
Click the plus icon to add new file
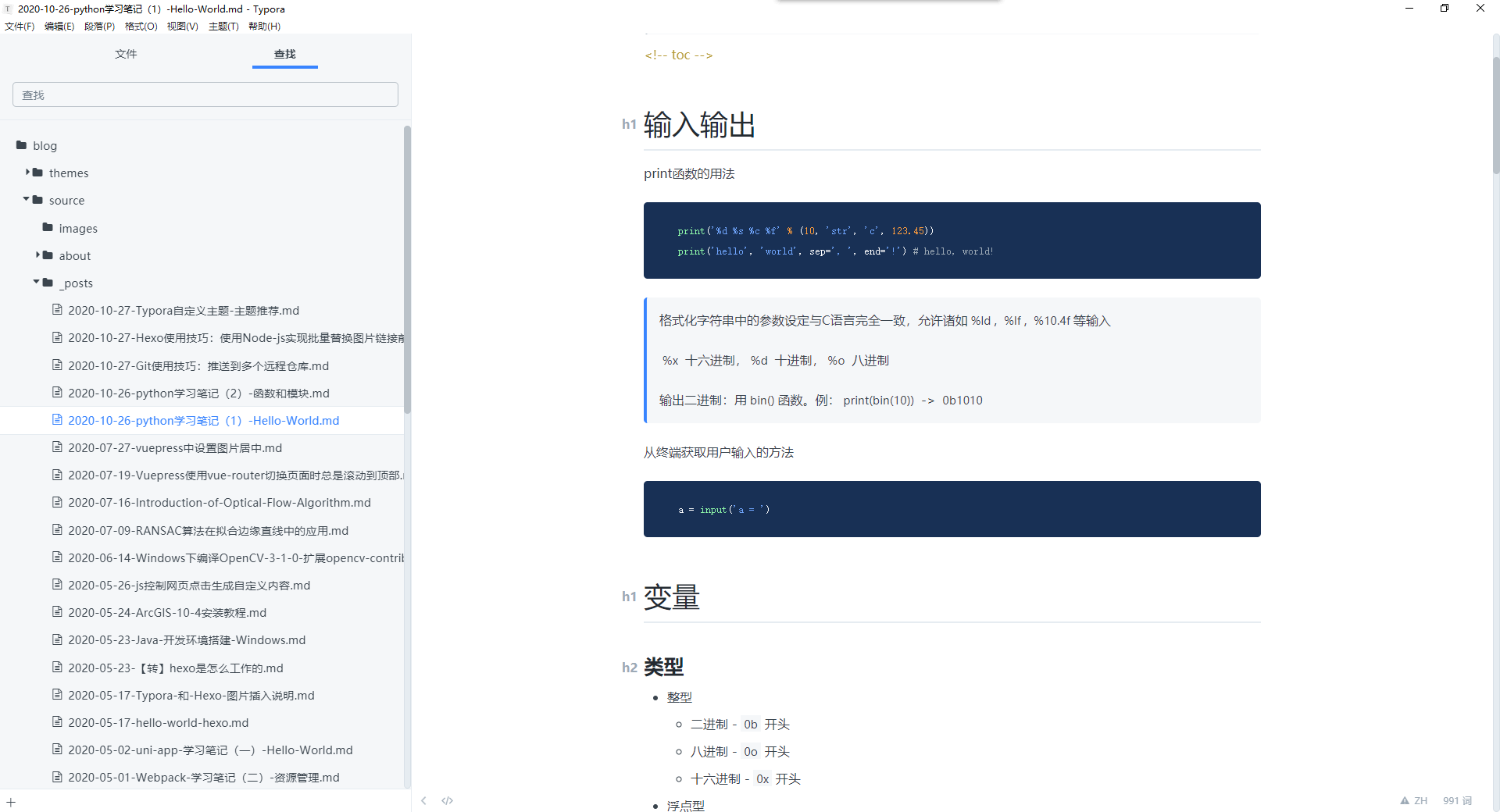11,802
